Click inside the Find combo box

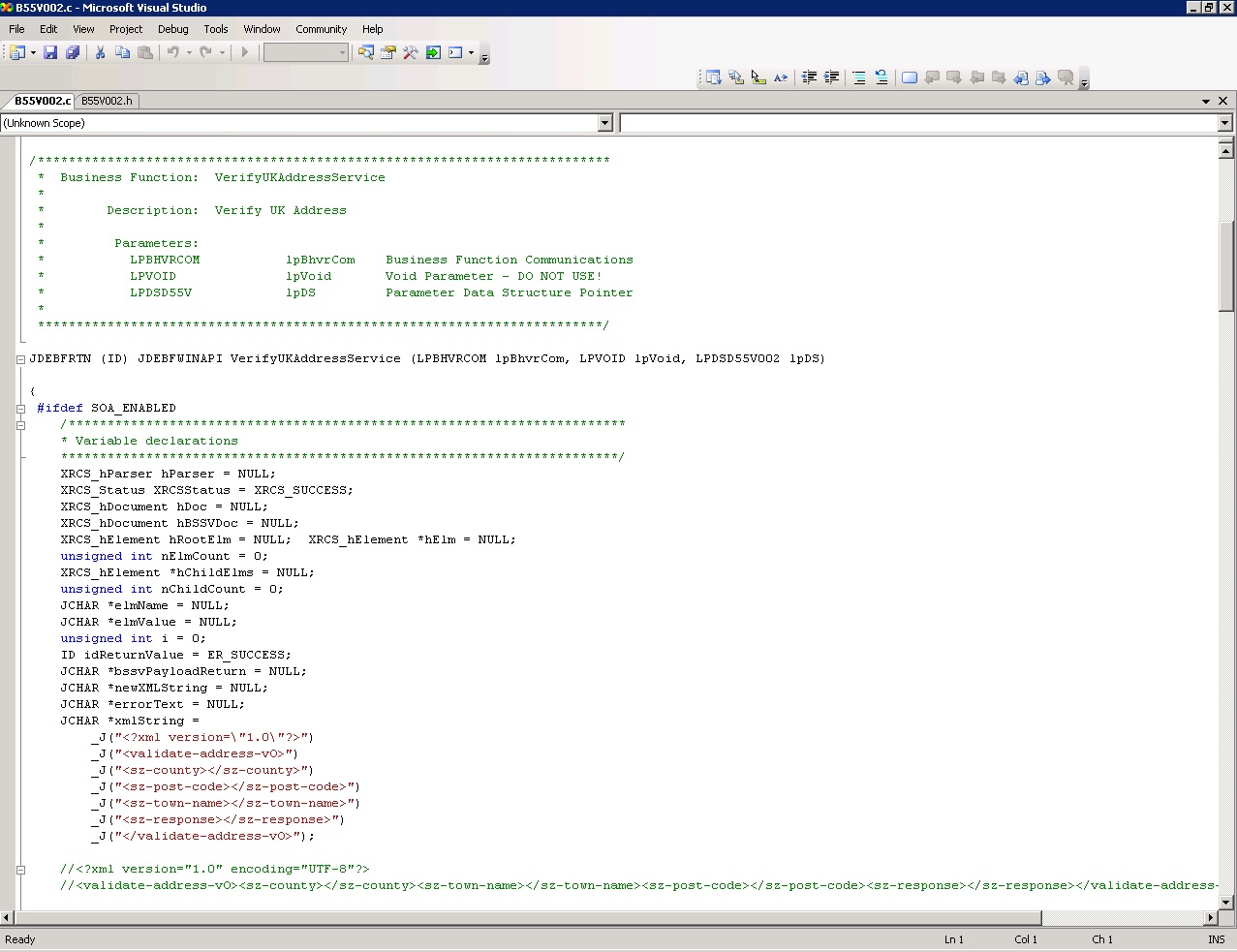point(302,52)
